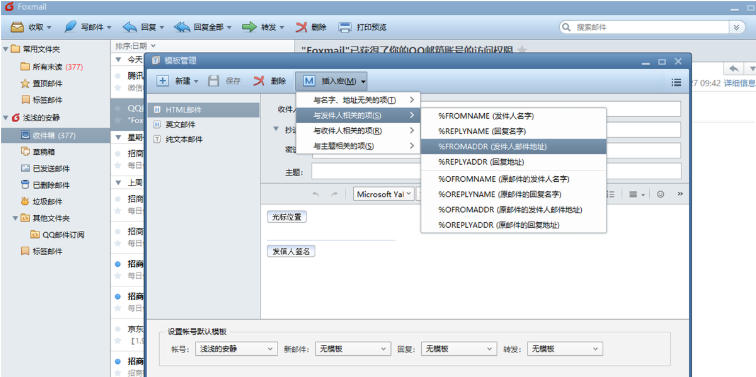756x377 pixels.
Task: Collapse the 常用文件夹 tree node
Action: [5, 49]
